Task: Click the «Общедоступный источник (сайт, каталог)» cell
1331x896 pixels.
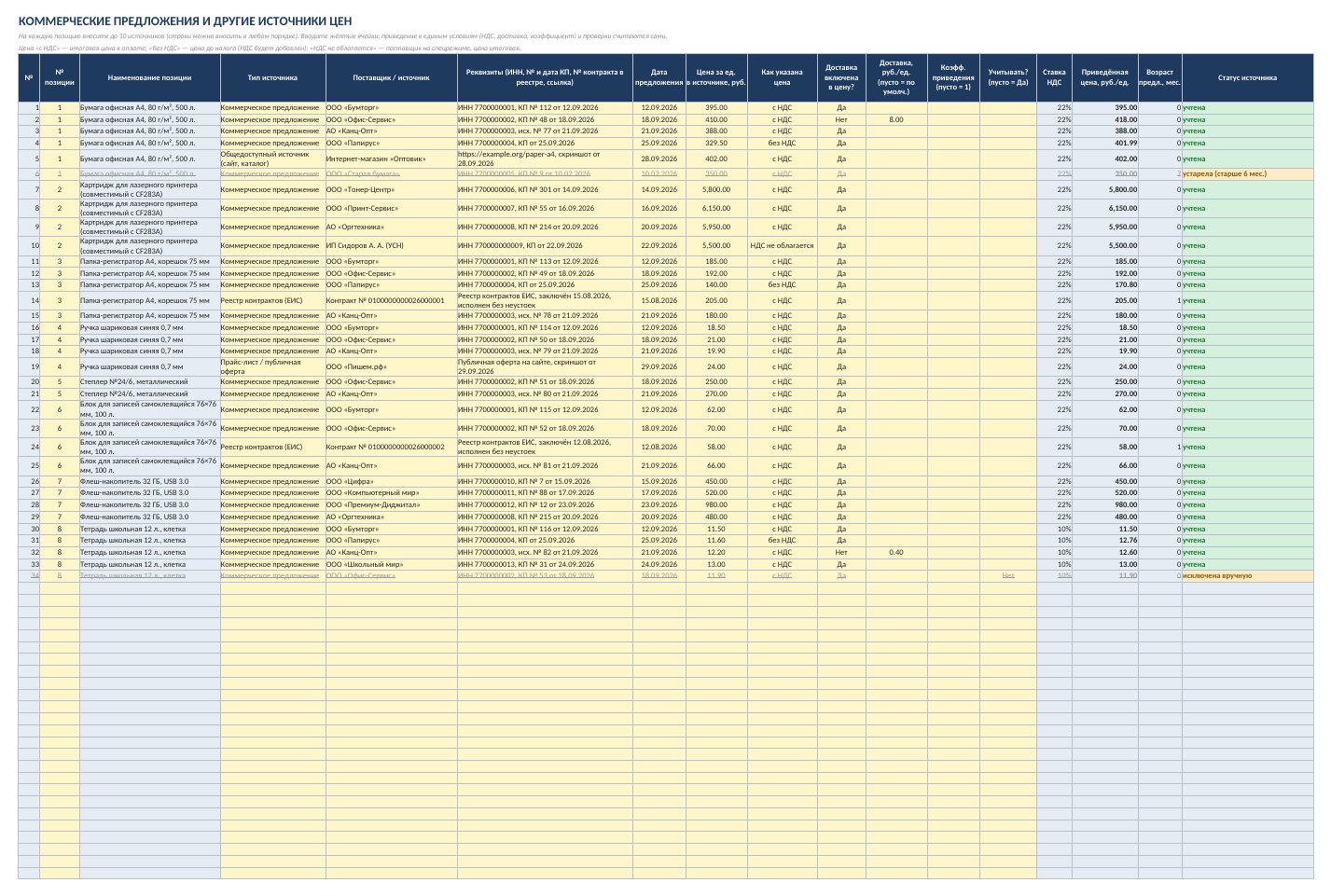Action: click(272, 159)
